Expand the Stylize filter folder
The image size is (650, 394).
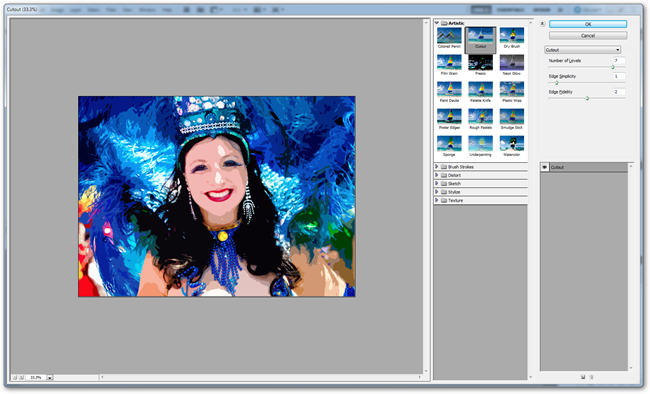click(x=437, y=192)
